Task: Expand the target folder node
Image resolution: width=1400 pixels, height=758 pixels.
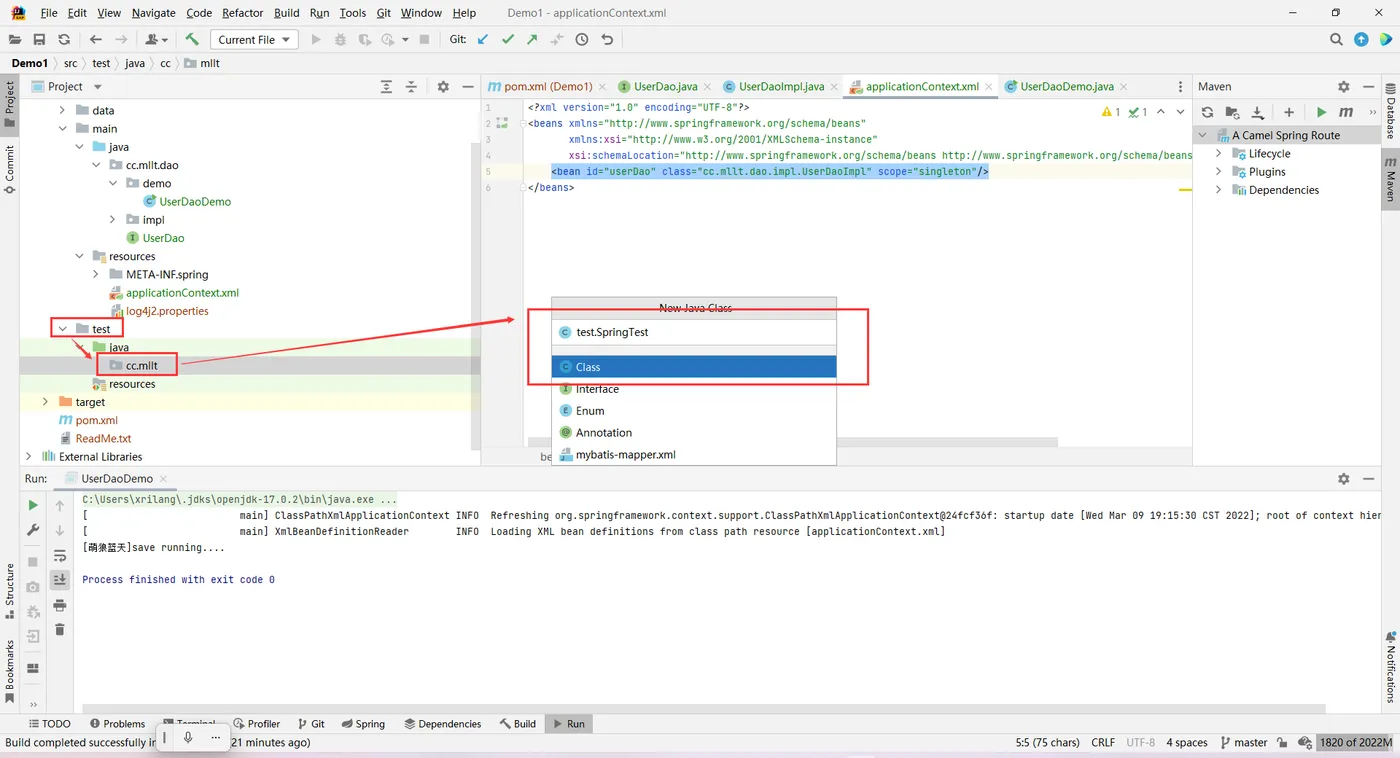Action: click(x=45, y=402)
